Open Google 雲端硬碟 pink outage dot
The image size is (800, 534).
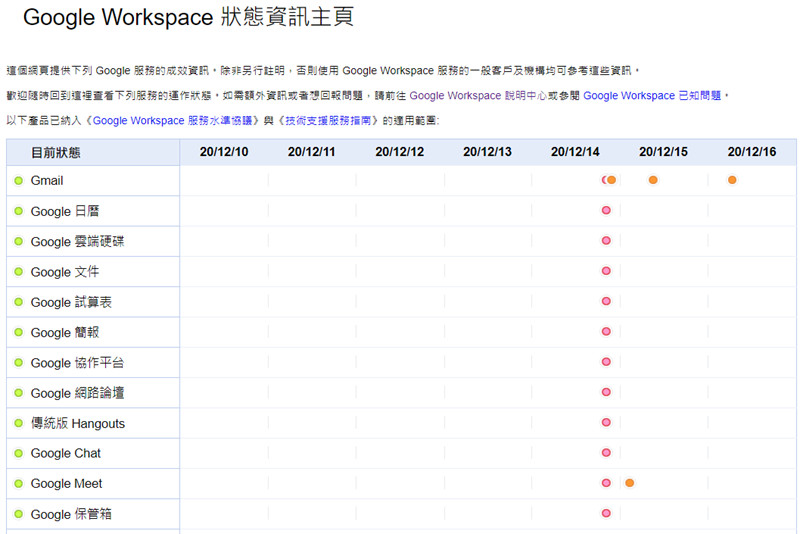point(606,241)
